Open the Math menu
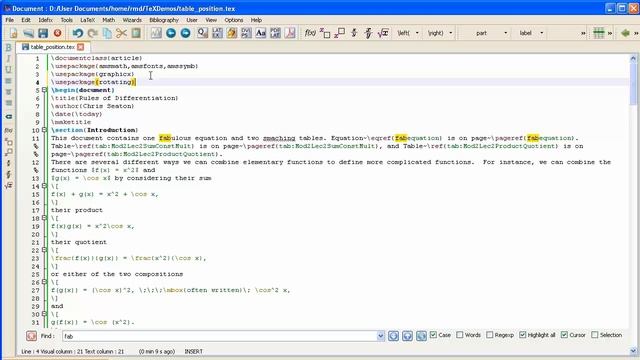Screen dimensions: 640x360 (x=109, y=20)
